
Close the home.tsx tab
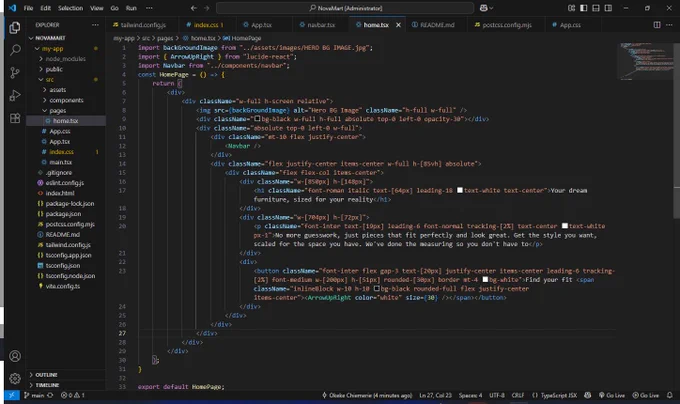pos(398,25)
